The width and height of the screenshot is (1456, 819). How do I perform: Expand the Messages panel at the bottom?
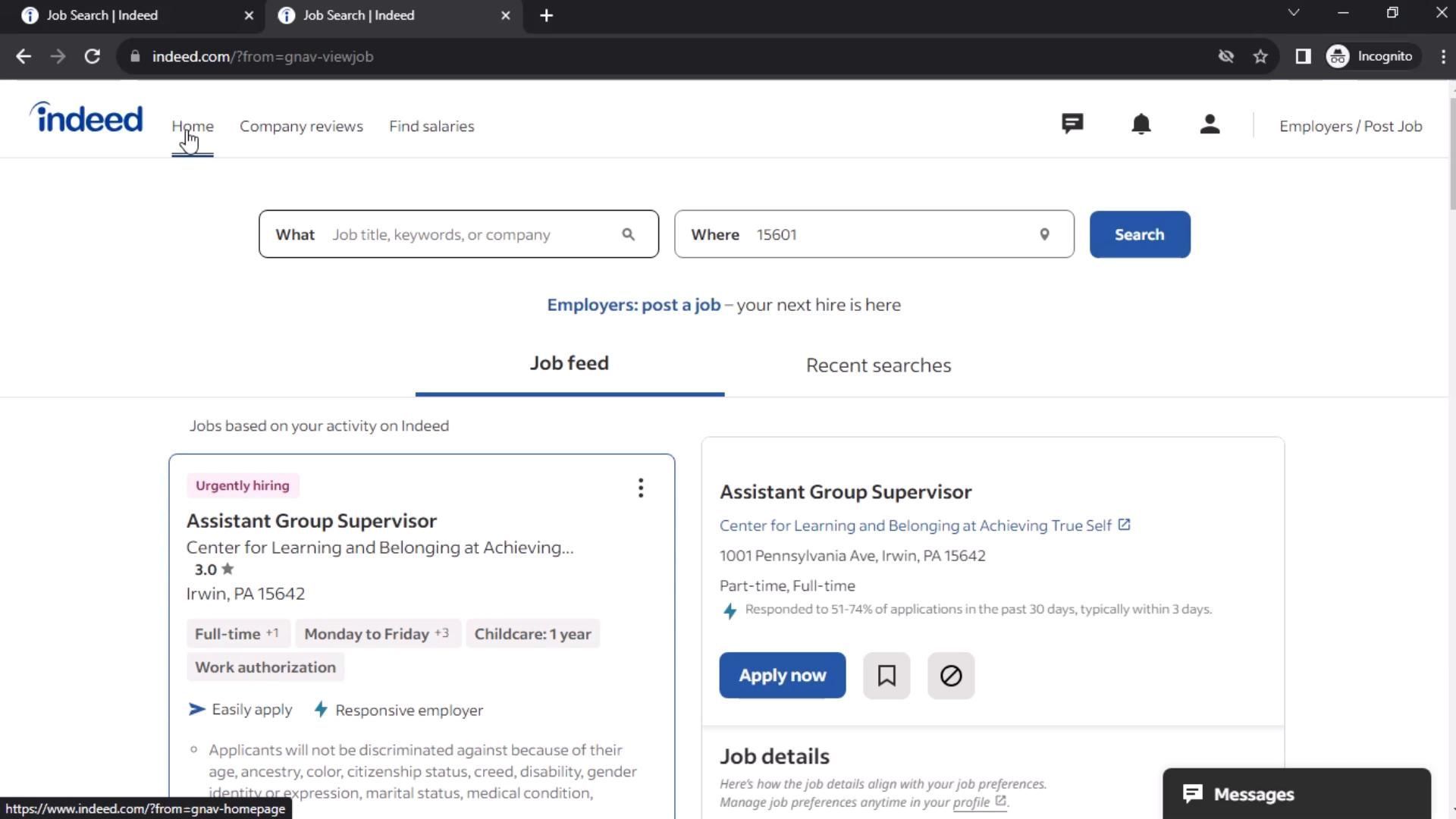(1296, 794)
